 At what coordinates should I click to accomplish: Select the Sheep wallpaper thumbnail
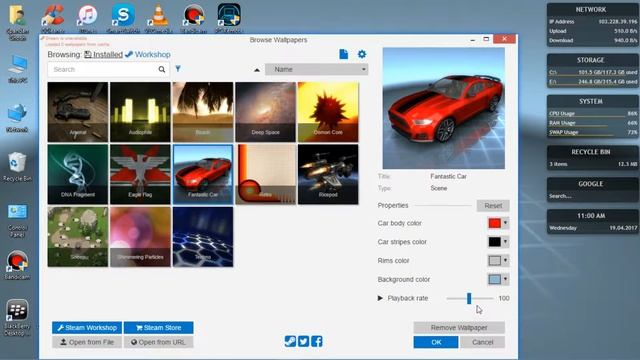pos(78,237)
